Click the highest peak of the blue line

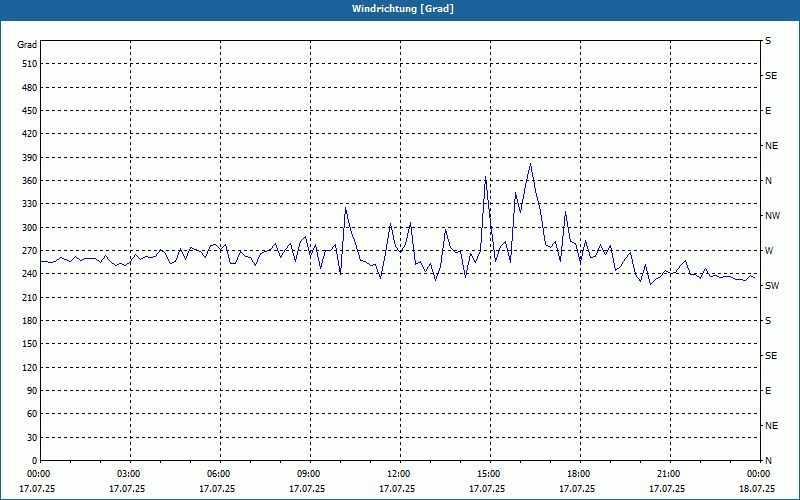(x=531, y=164)
